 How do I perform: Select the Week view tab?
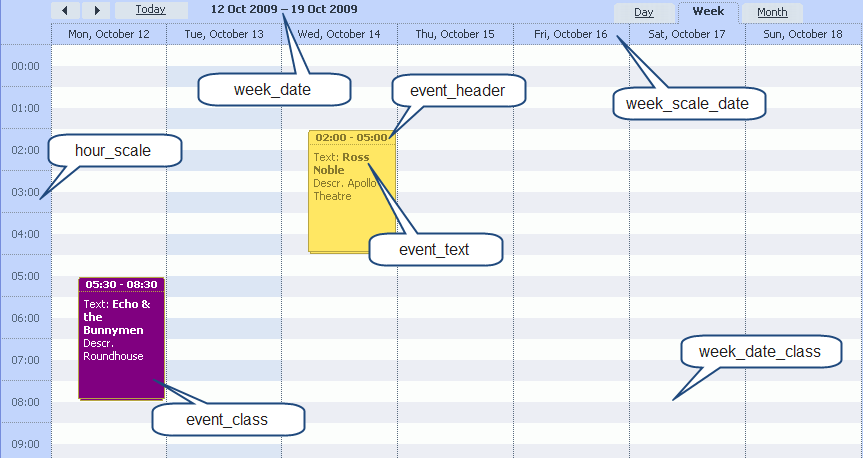pyautogui.click(x=708, y=12)
